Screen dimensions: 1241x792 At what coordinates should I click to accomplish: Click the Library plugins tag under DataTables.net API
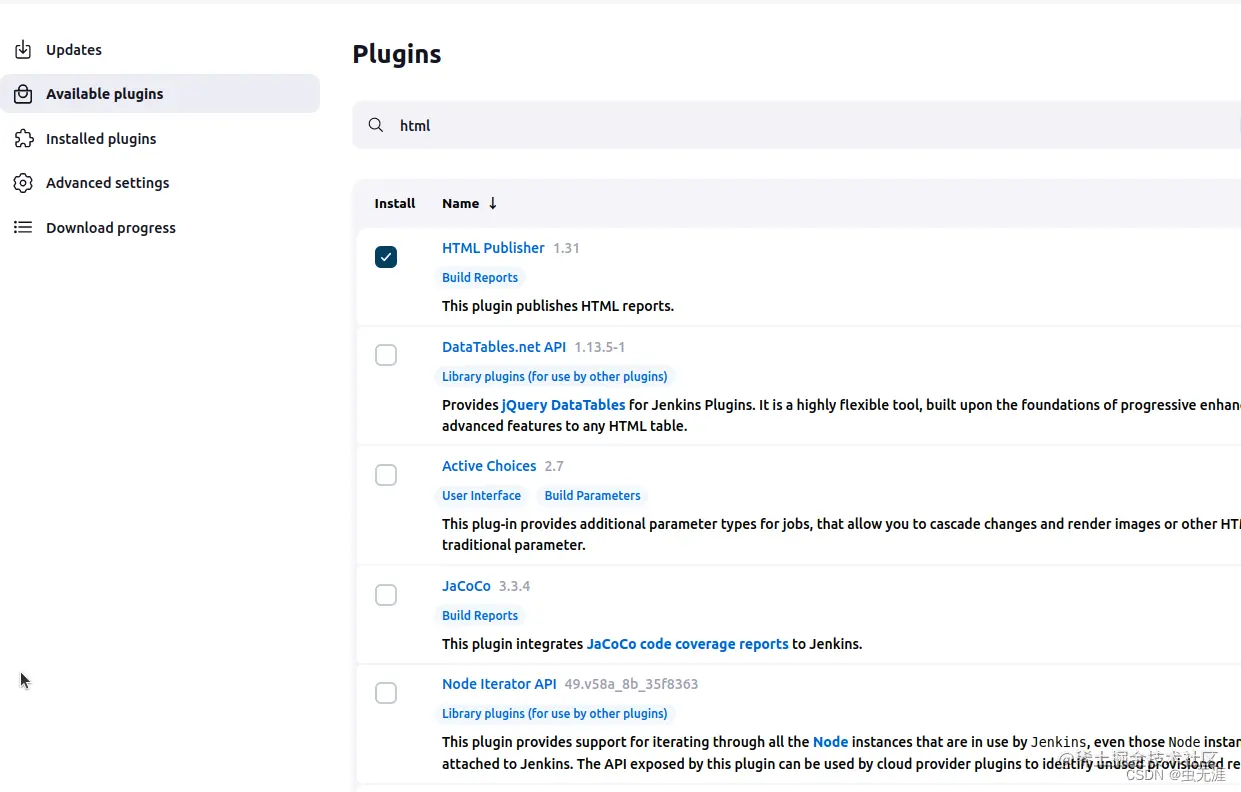tap(554, 377)
